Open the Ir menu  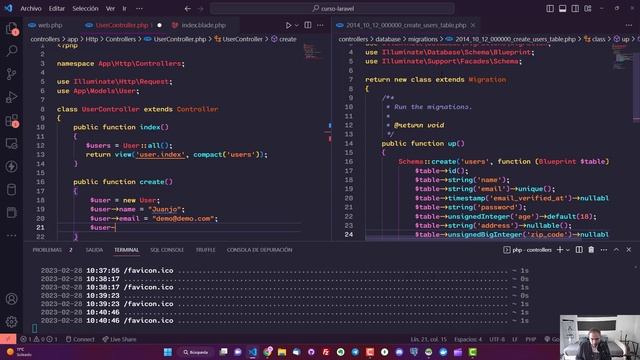[124, 9]
